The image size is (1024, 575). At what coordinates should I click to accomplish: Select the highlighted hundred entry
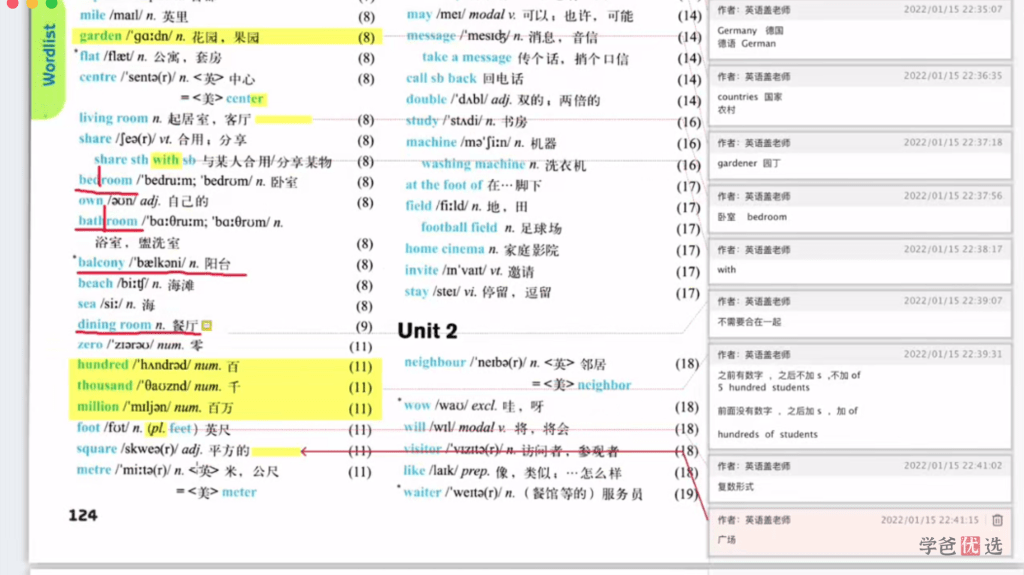225,366
